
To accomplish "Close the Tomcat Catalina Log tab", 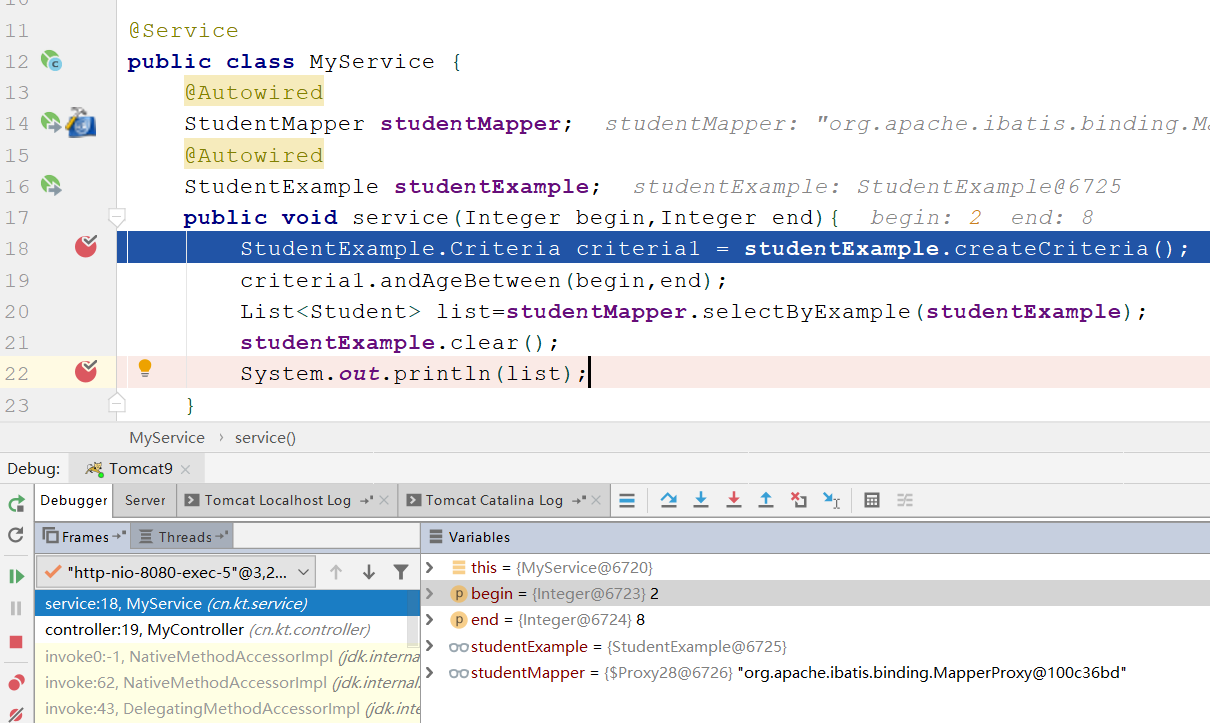I will pyautogui.click(x=598, y=500).
